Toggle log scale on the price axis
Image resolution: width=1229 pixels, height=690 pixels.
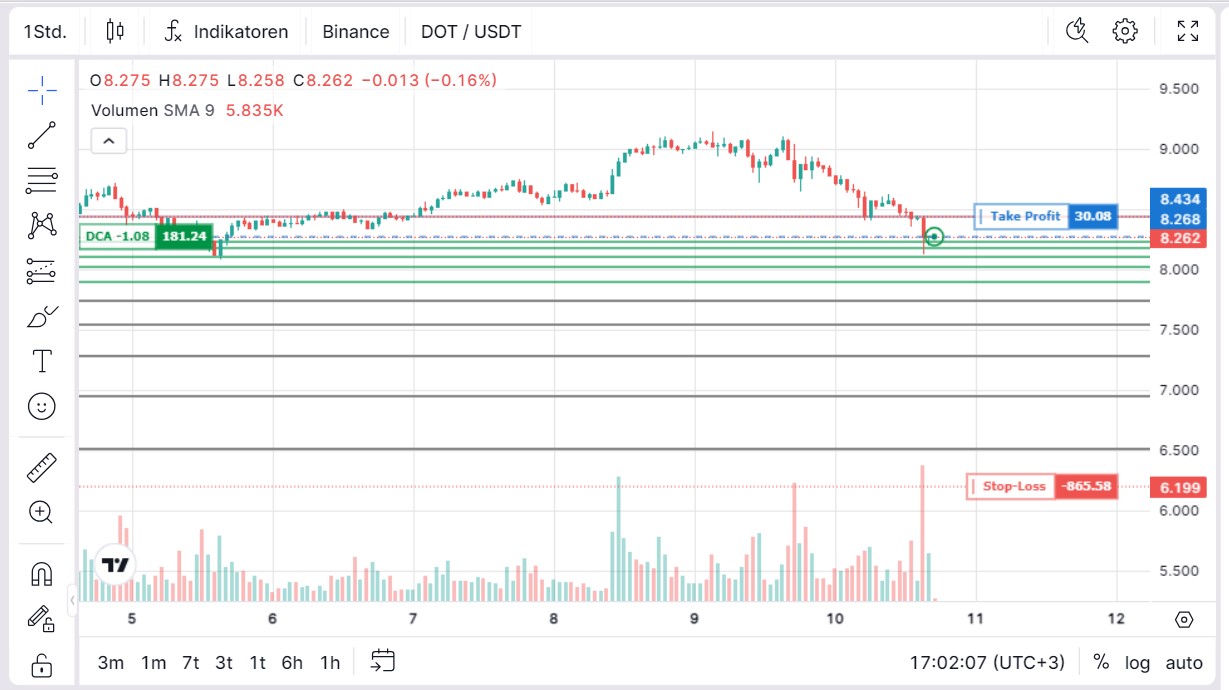(1137, 662)
